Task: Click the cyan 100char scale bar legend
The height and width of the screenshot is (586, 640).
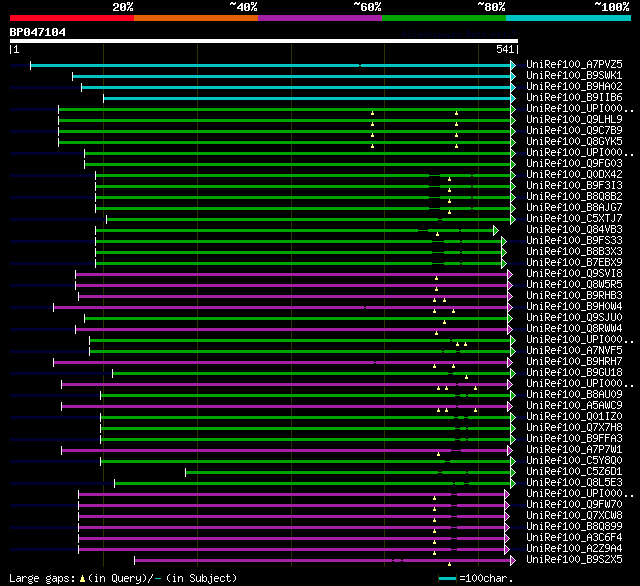Action: [x=447, y=578]
